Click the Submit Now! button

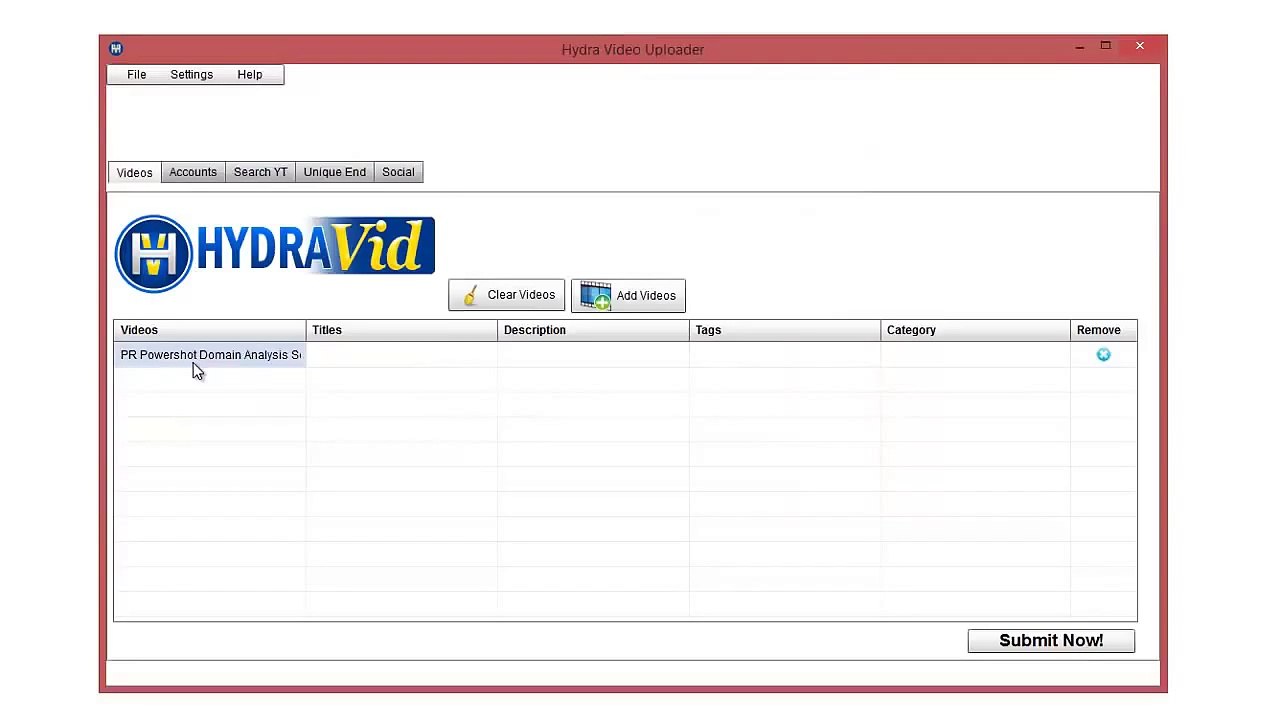[1051, 641]
